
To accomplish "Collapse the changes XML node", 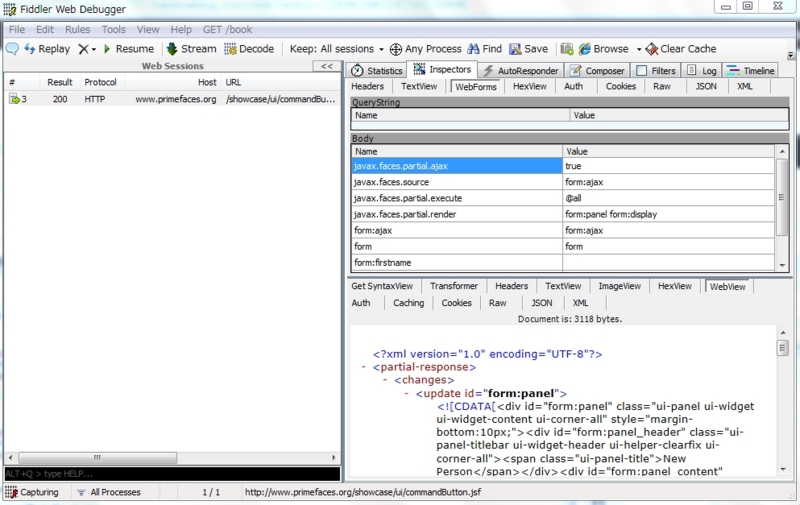I will click(x=385, y=380).
